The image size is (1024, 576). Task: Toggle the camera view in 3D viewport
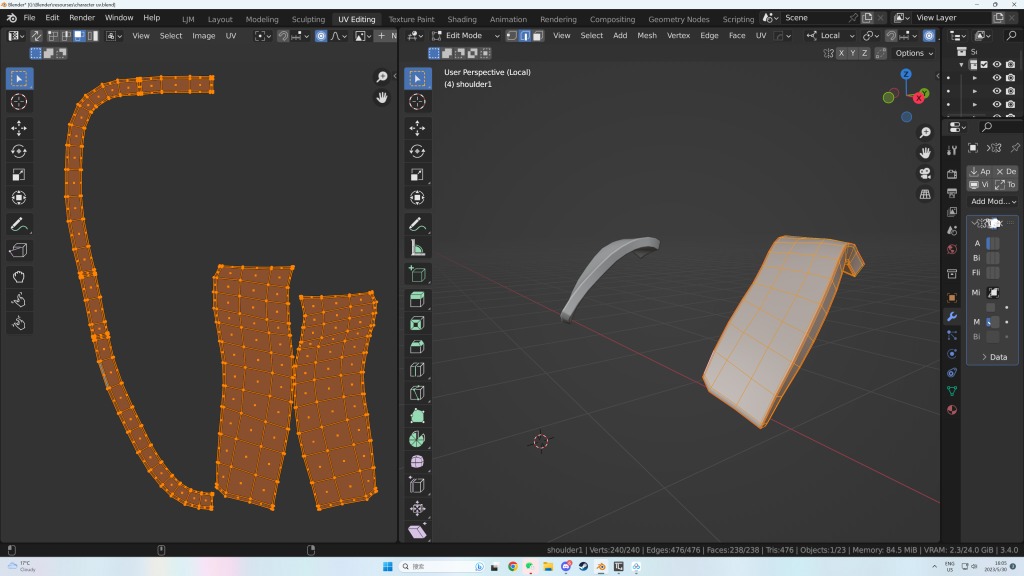[925, 173]
